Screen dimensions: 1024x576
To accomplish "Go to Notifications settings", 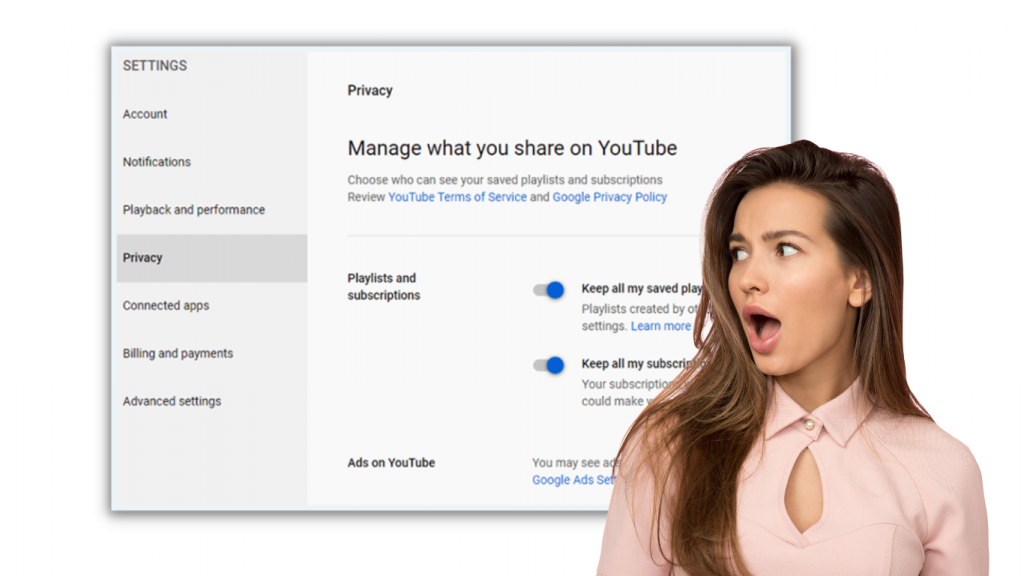I will (157, 162).
